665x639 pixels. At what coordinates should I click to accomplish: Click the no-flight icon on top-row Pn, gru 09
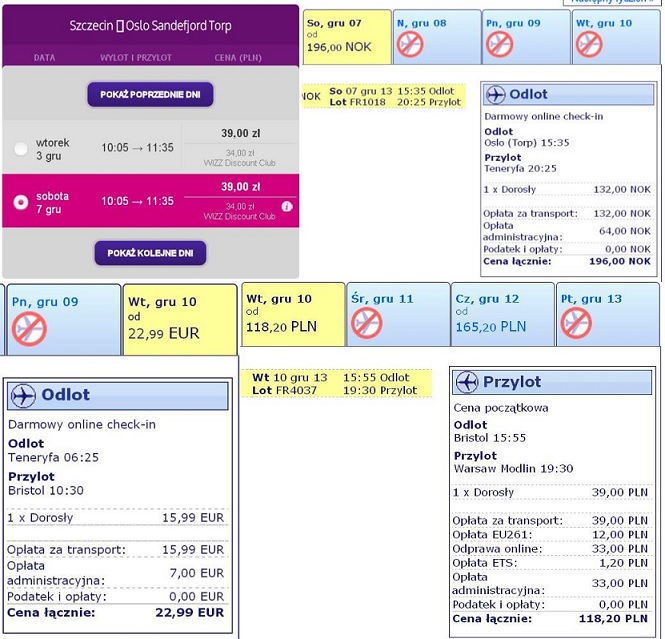(x=500, y=44)
